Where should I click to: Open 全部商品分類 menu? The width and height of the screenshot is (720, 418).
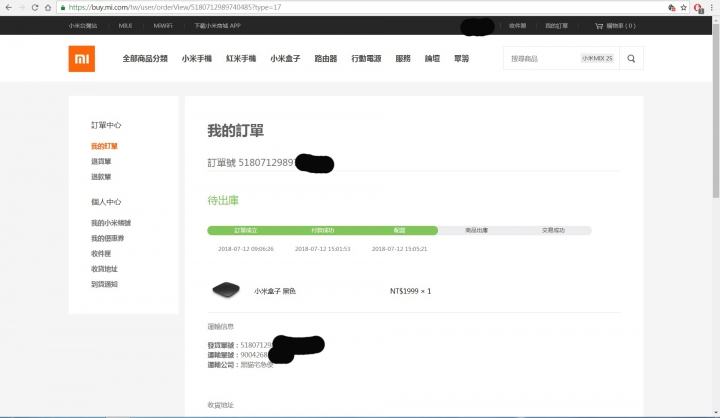145,58
